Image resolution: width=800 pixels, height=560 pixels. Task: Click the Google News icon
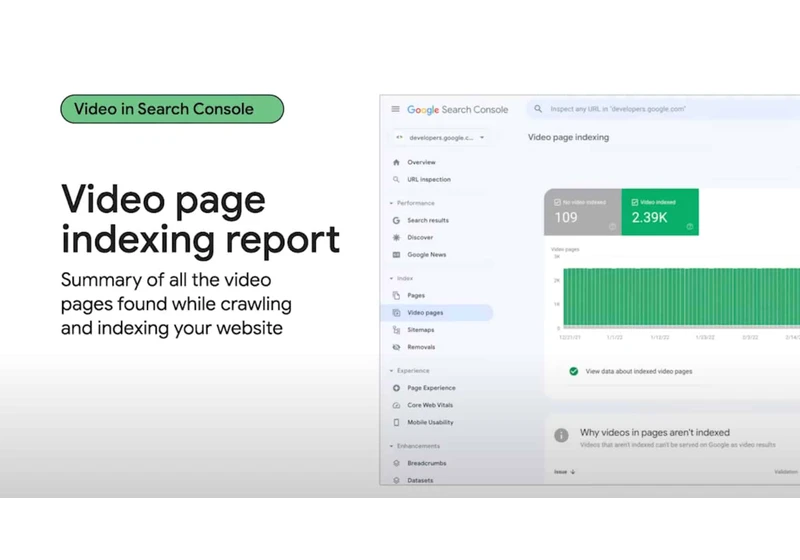click(x=396, y=255)
